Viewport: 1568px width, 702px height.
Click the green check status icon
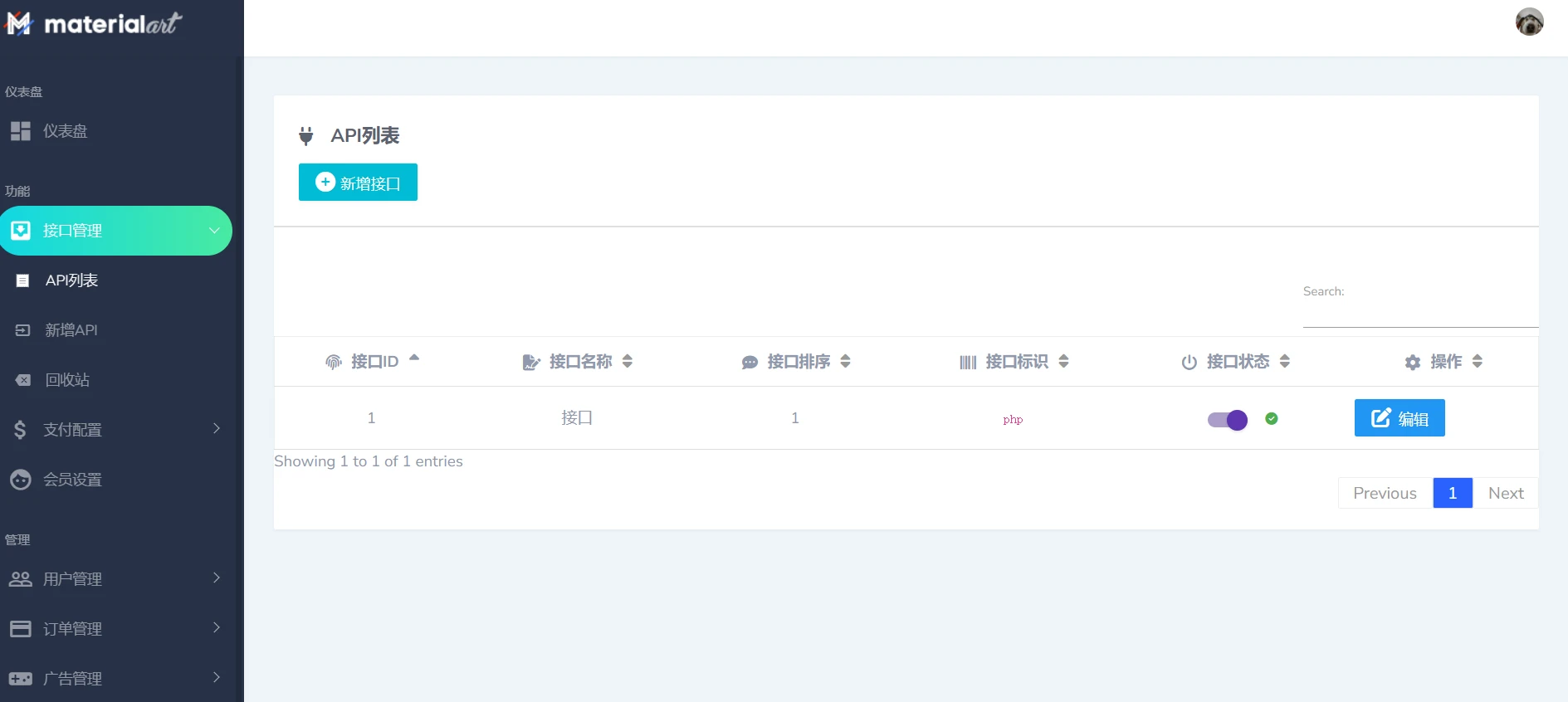pyautogui.click(x=1271, y=418)
